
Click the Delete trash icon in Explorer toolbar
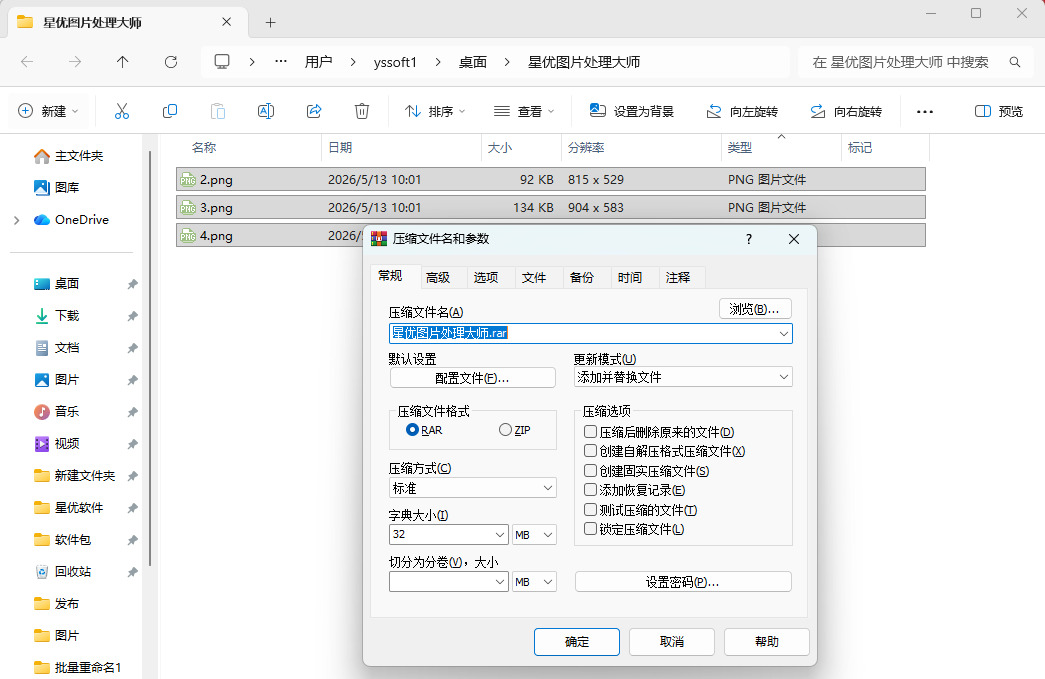tap(362, 111)
